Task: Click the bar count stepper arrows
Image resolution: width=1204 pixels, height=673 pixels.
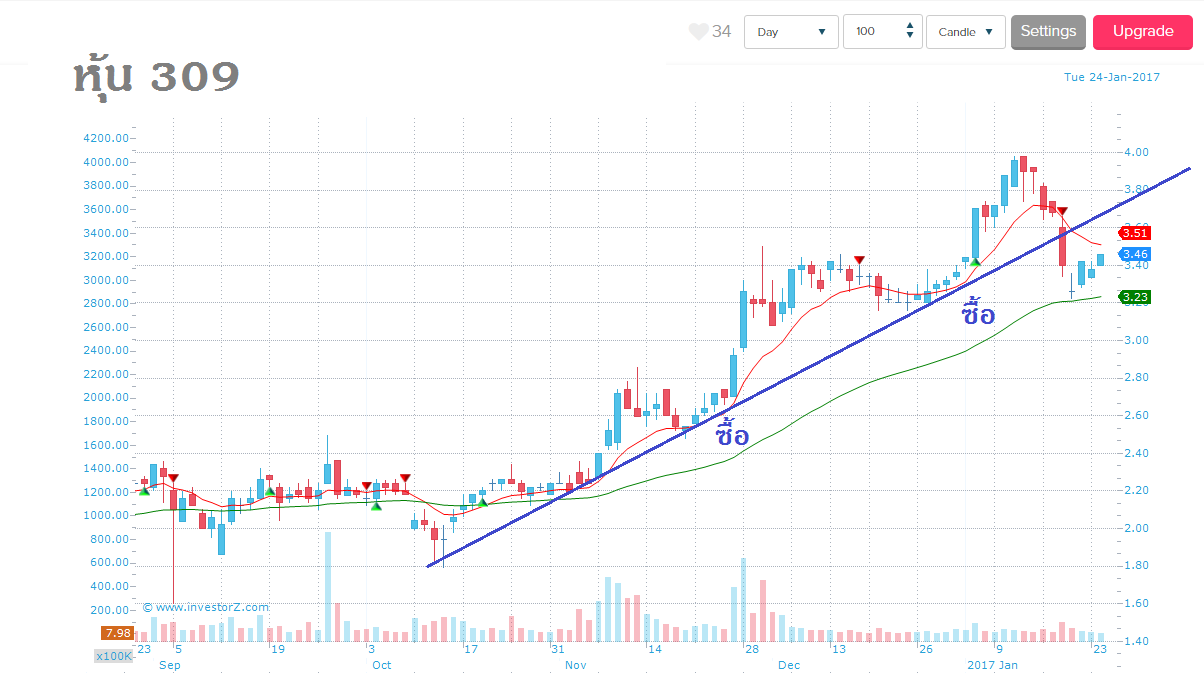Action: 909,32
